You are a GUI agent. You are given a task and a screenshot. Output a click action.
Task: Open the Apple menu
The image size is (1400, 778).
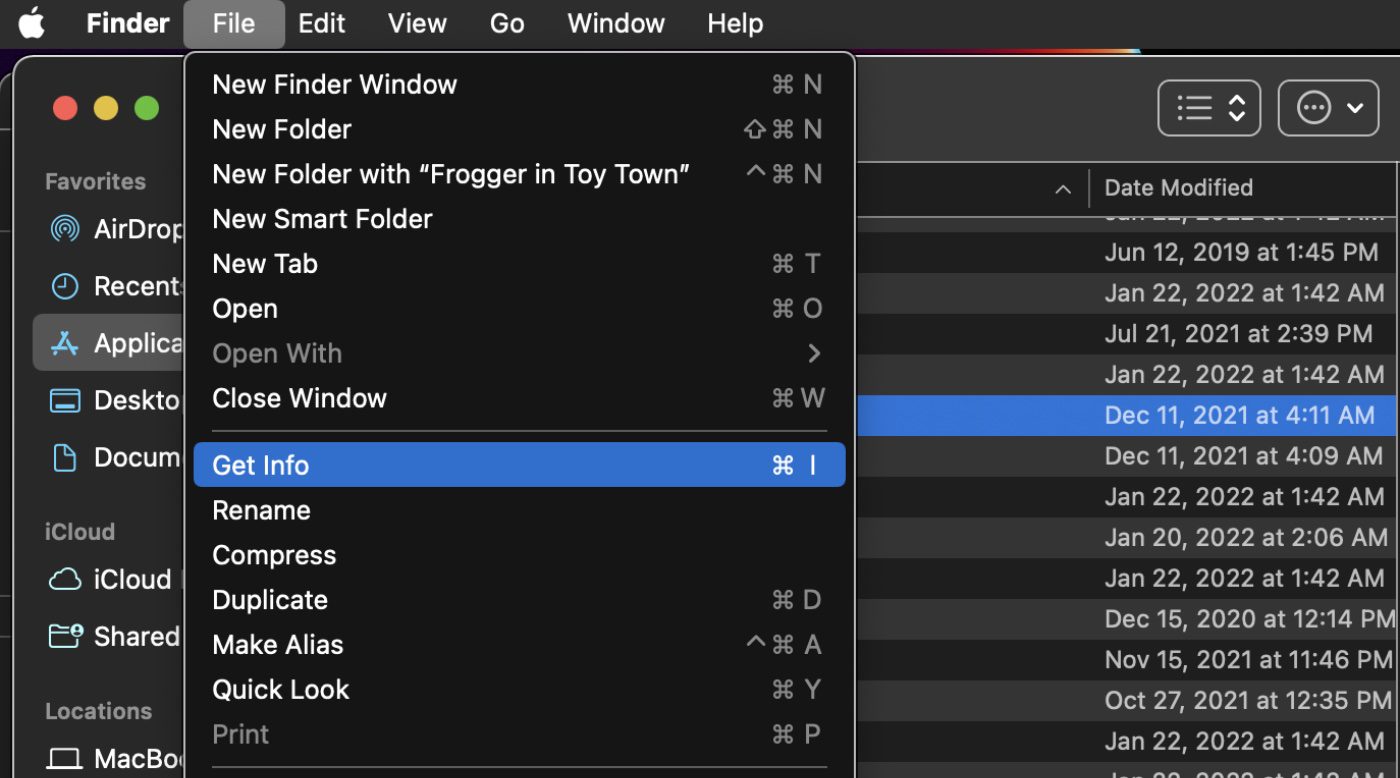pos(32,23)
